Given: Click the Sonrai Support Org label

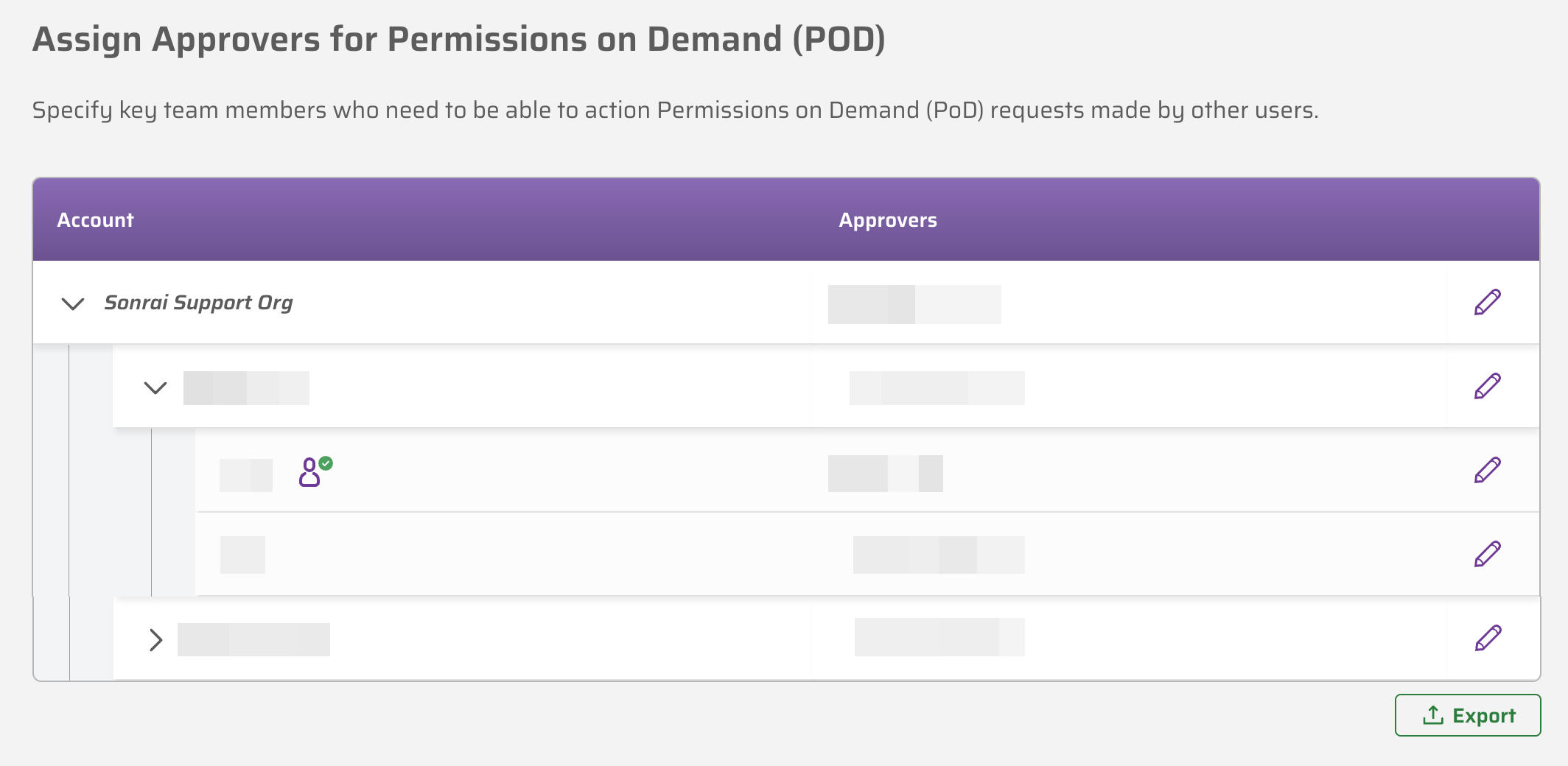Looking at the screenshot, I should click(x=200, y=303).
